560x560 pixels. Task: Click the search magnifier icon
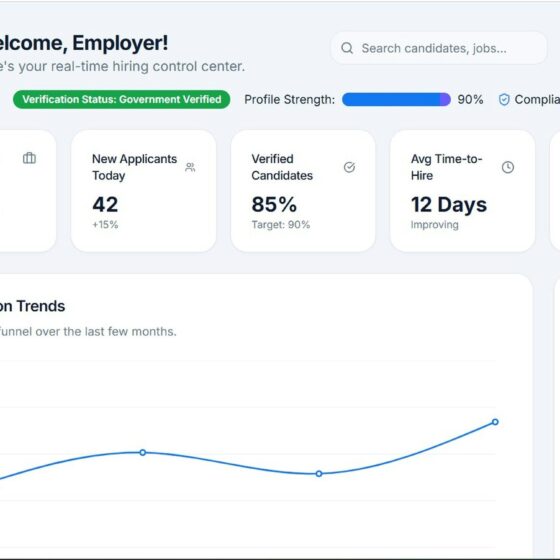347,48
